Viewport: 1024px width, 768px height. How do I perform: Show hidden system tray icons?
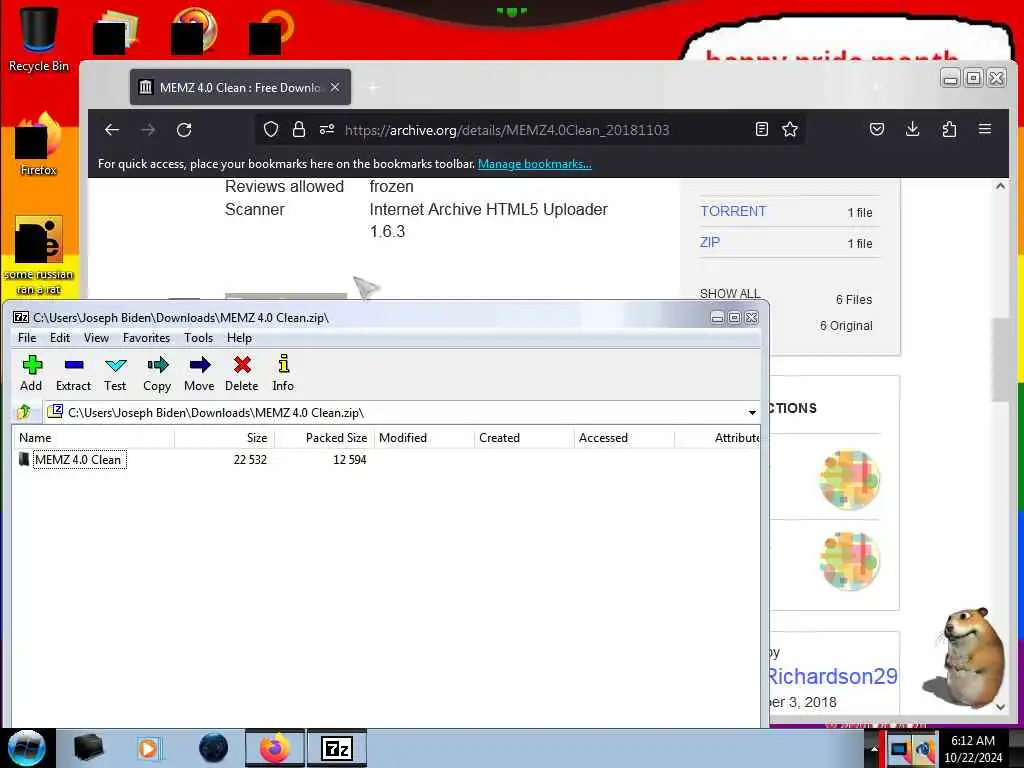pyautogui.click(x=874, y=749)
